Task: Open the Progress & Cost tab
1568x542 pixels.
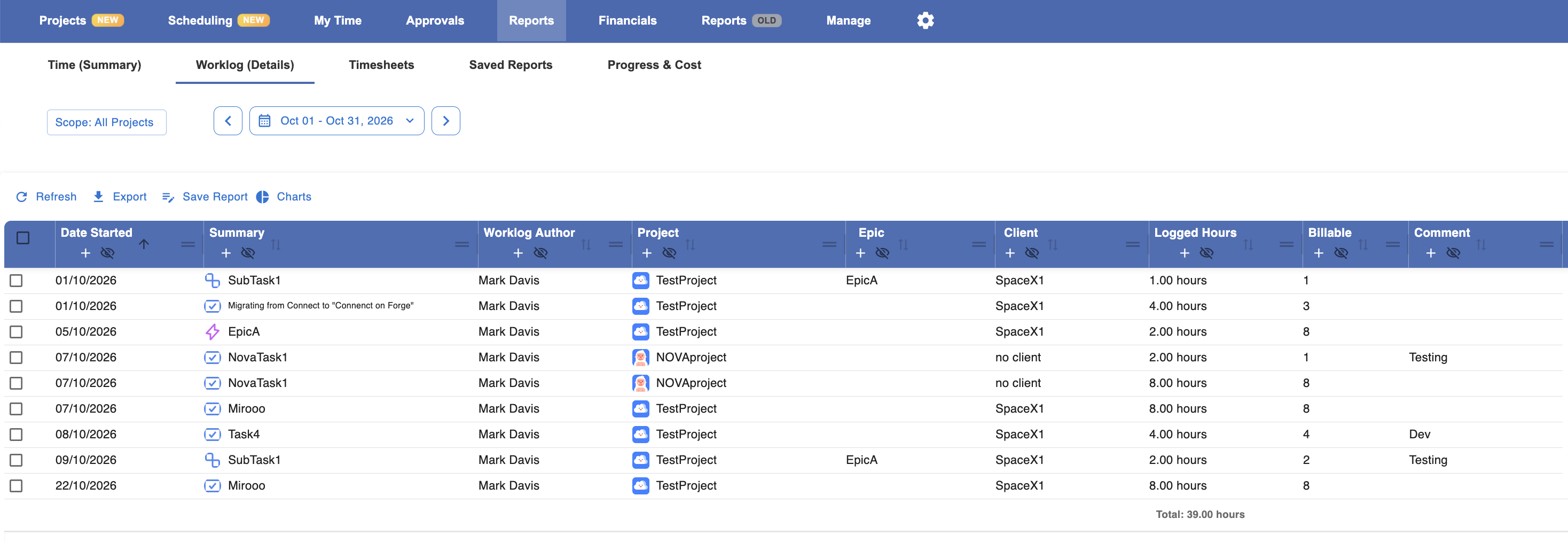Action: (x=654, y=65)
